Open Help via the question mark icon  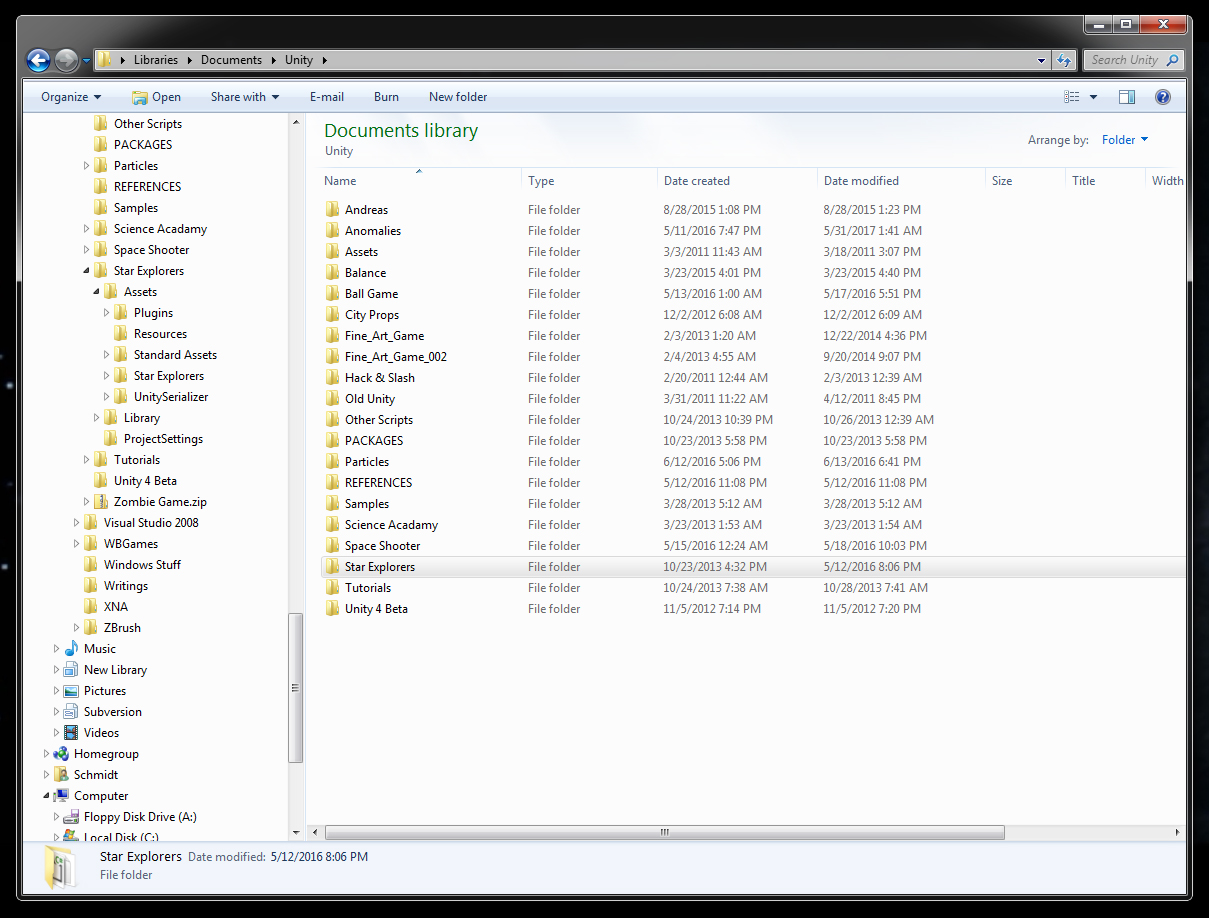(x=1162, y=97)
